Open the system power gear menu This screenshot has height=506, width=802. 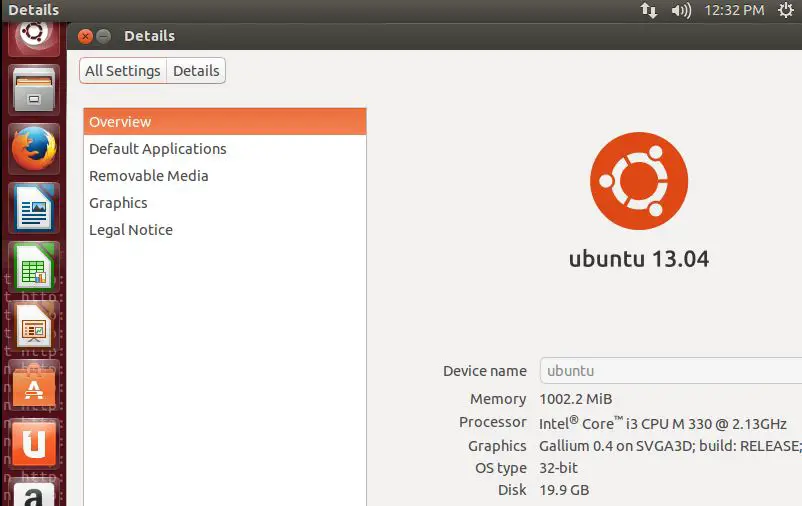pos(786,10)
